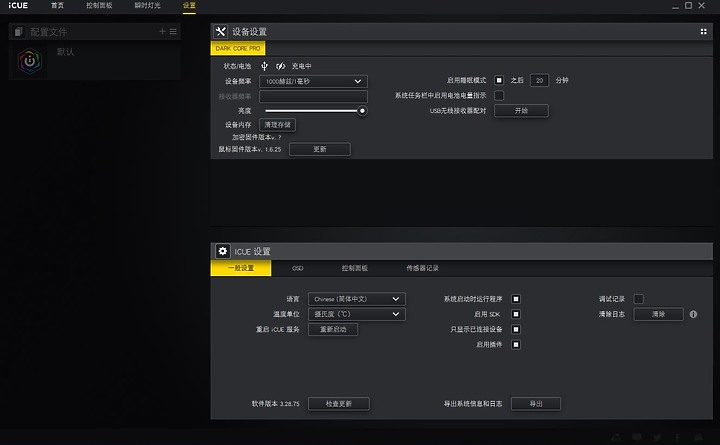This screenshot has height=445, width=720.
Task: Select the 设置 top menu item
Action: 189,6
